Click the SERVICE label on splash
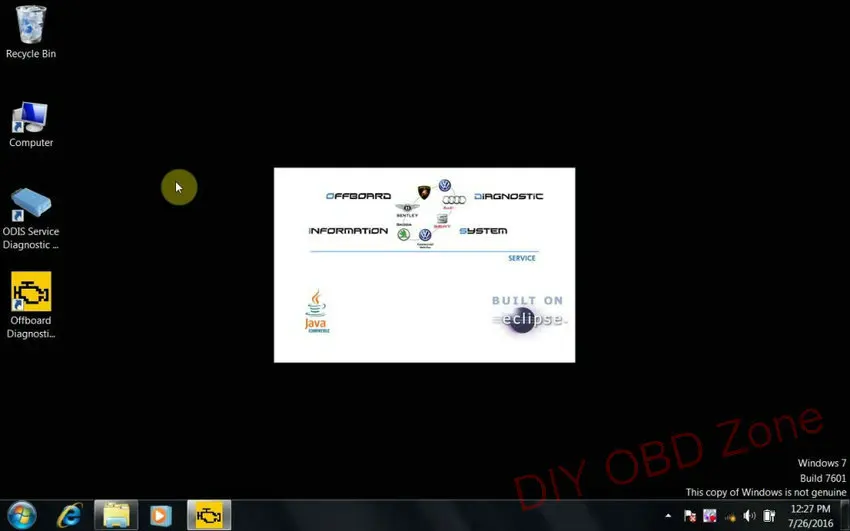Screen dimensions: 850x531 pos(521,258)
